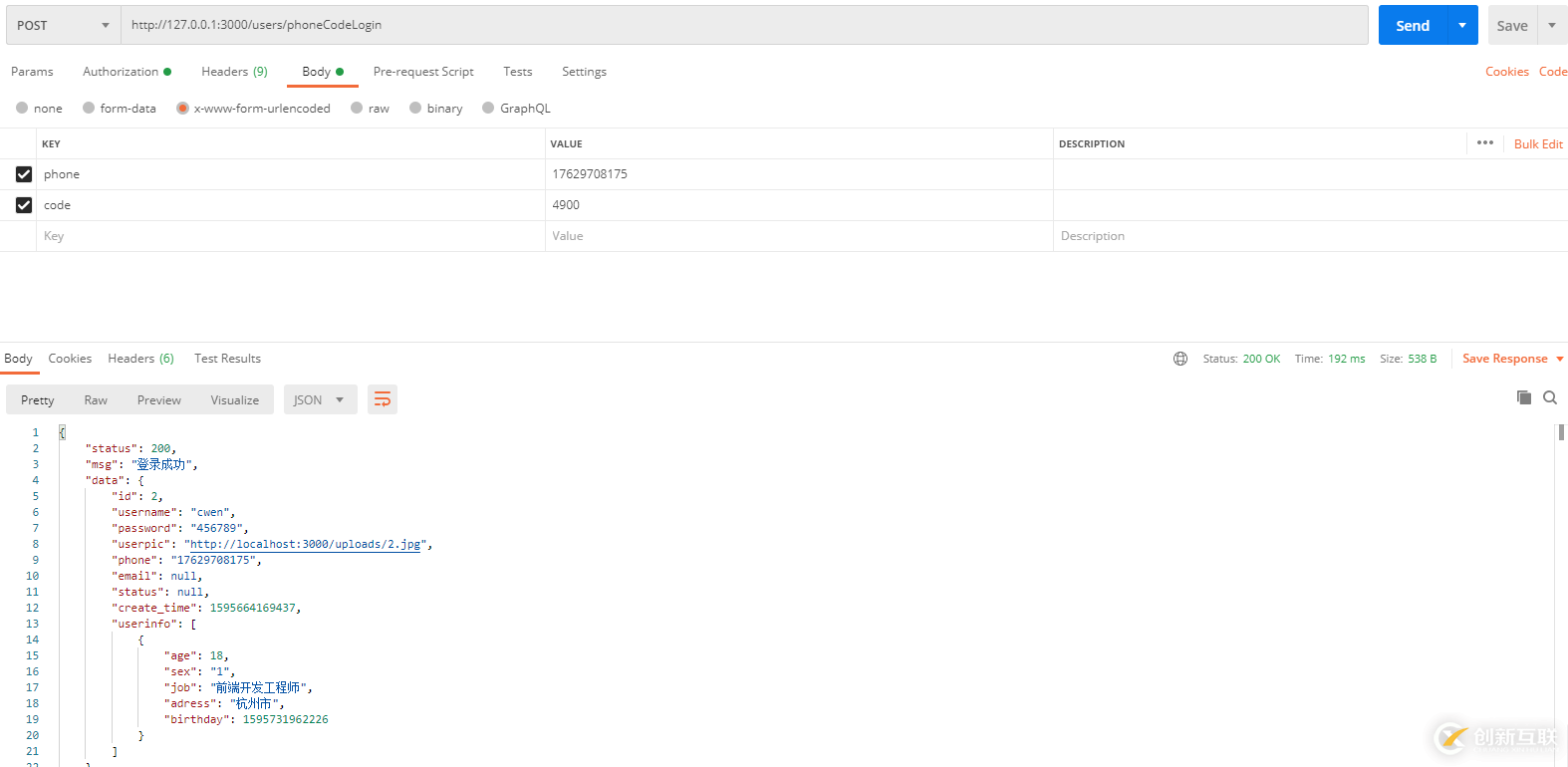Open the Pre-request Script tab
Image resolution: width=1568 pixels, height=767 pixels.
click(x=423, y=72)
